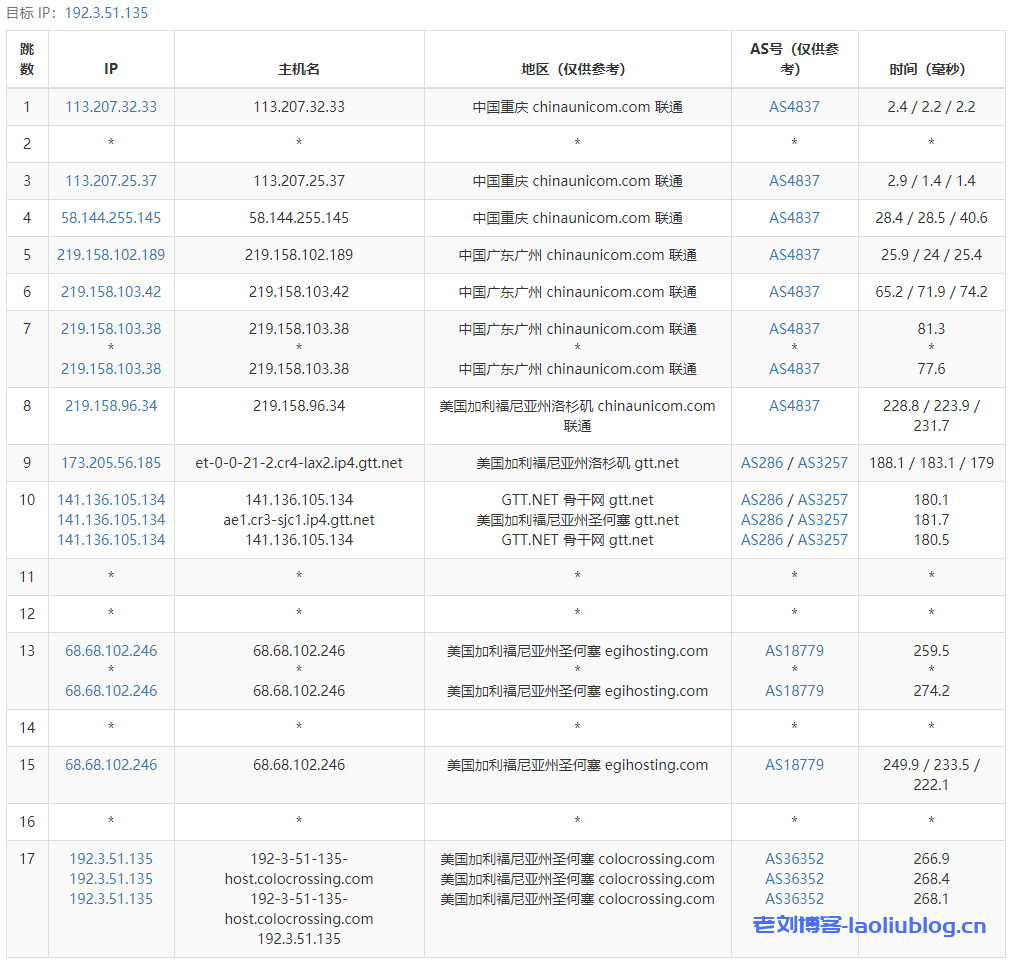Click the target IP 192.3.51.135 at top
Viewport: 1012px width, 963px height.
click(106, 13)
